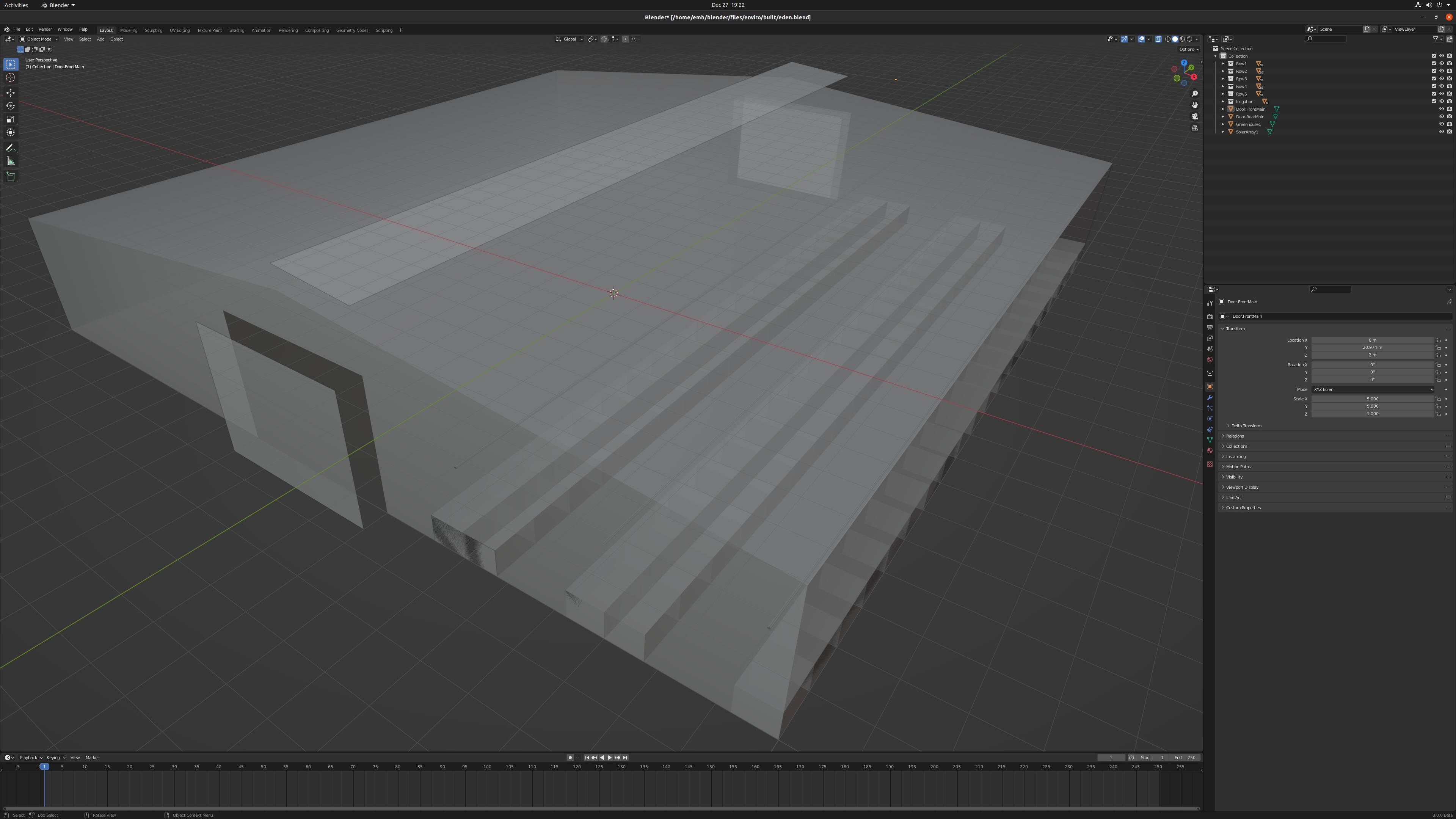Exclude Row1 collection using its checkbox
This screenshot has height=819, width=1456.
(x=1433, y=63)
